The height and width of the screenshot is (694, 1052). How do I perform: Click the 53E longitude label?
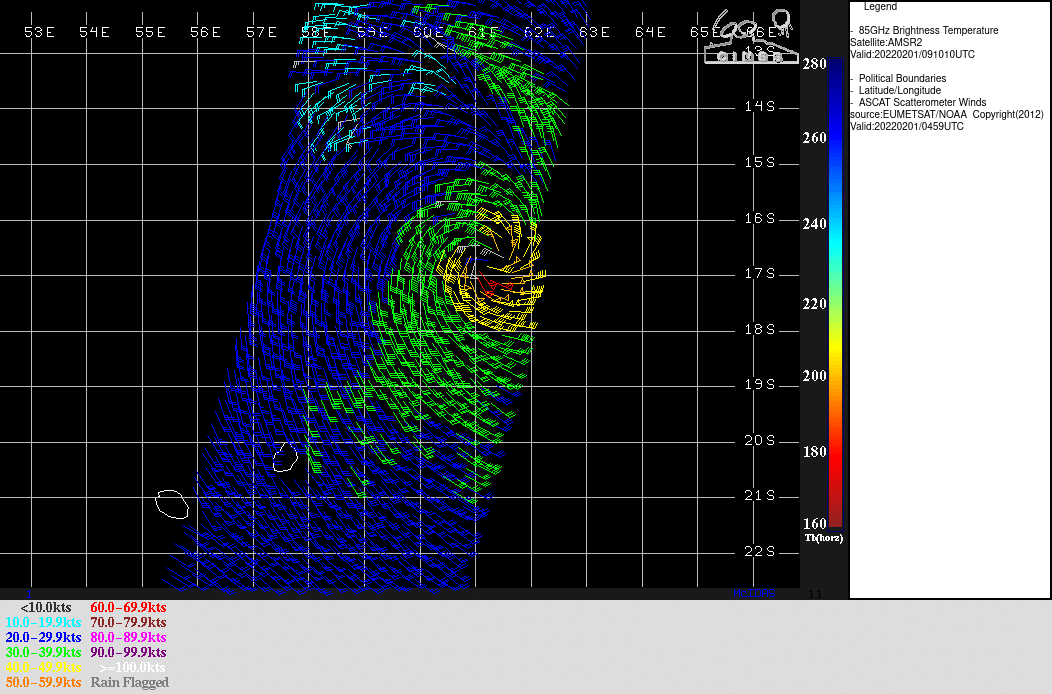coord(39,32)
